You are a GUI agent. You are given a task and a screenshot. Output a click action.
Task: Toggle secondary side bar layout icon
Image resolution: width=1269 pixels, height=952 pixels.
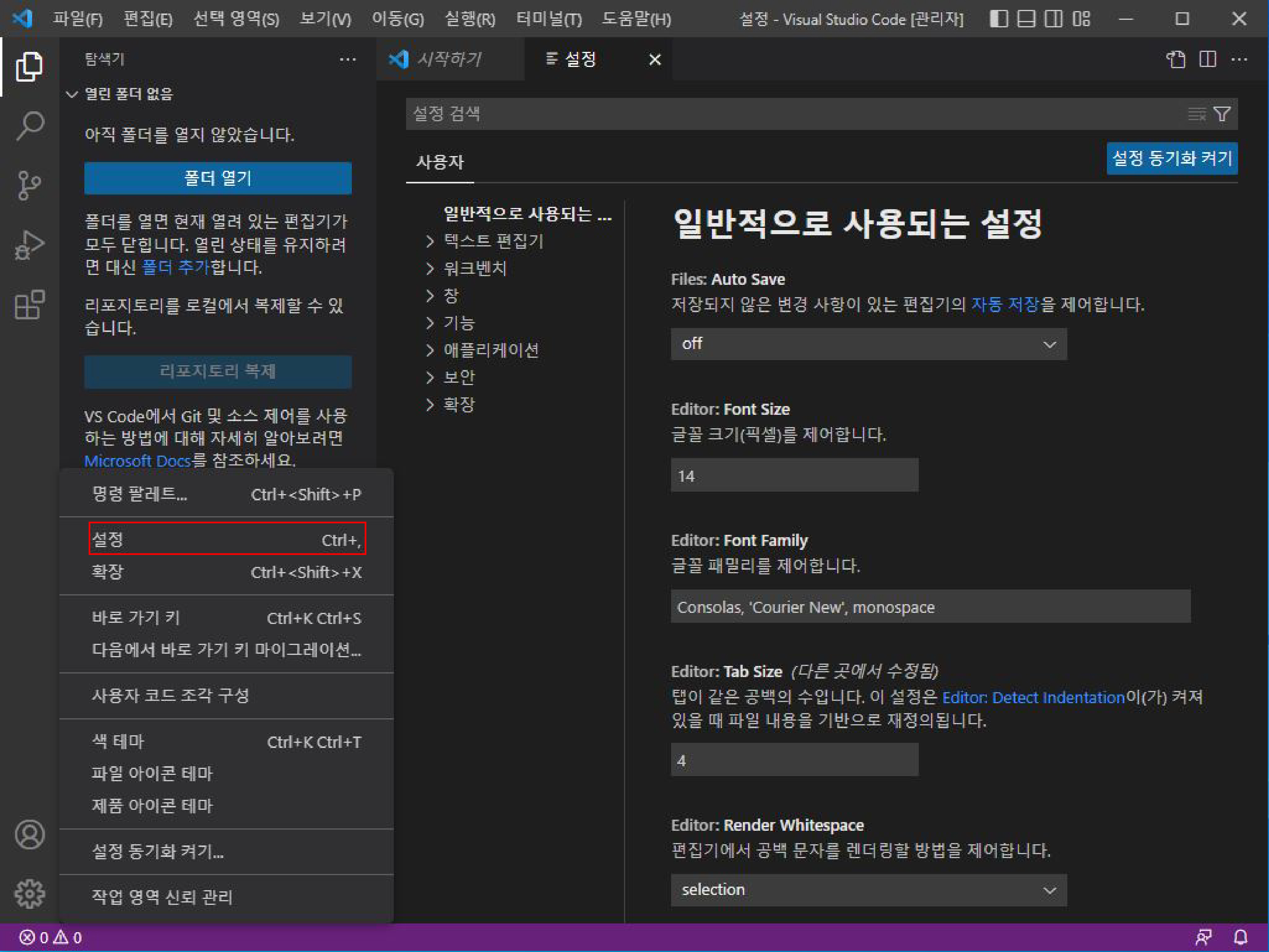point(1053,19)
